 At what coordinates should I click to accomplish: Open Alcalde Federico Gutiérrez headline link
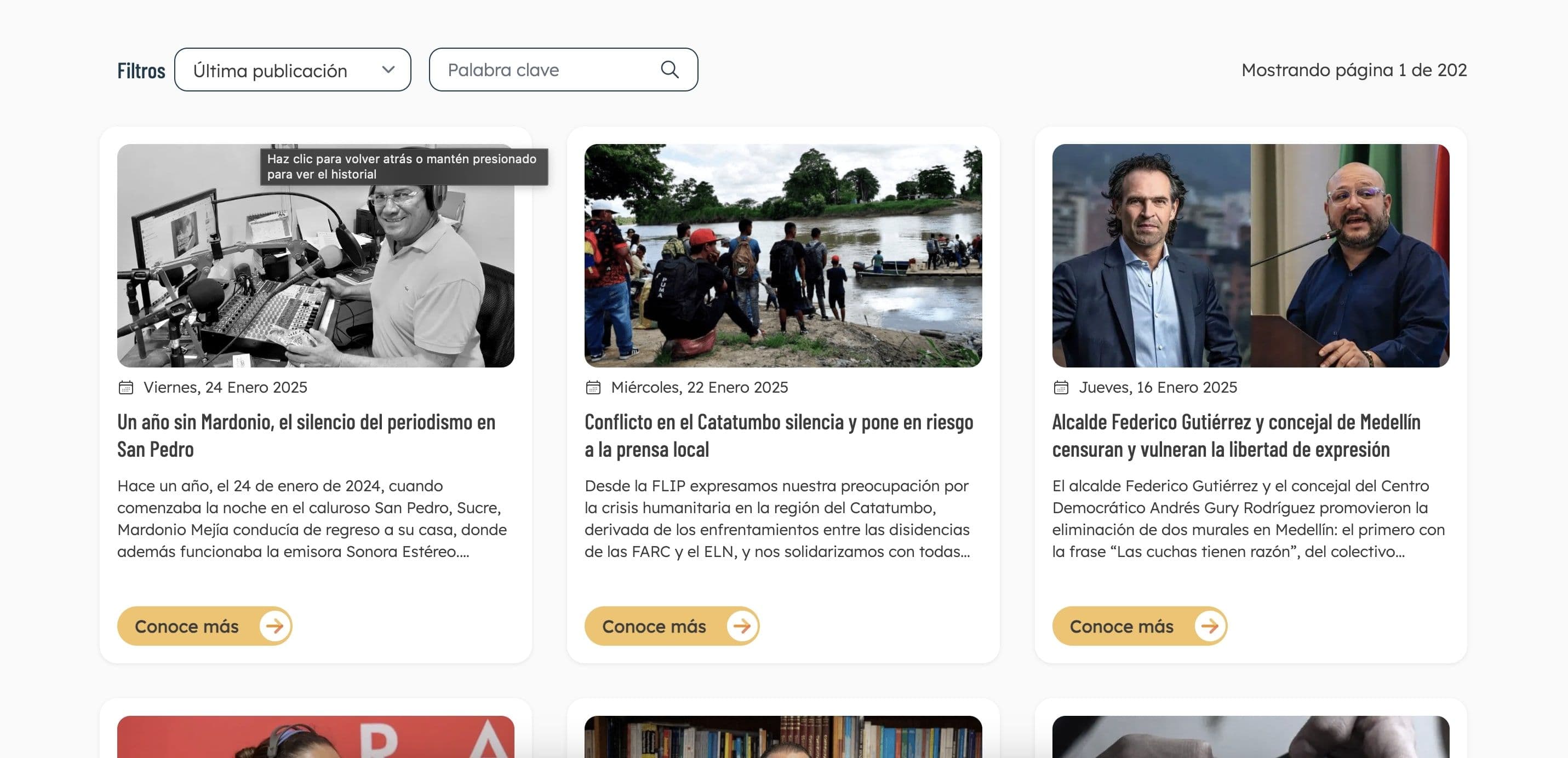pos(1236,435)
